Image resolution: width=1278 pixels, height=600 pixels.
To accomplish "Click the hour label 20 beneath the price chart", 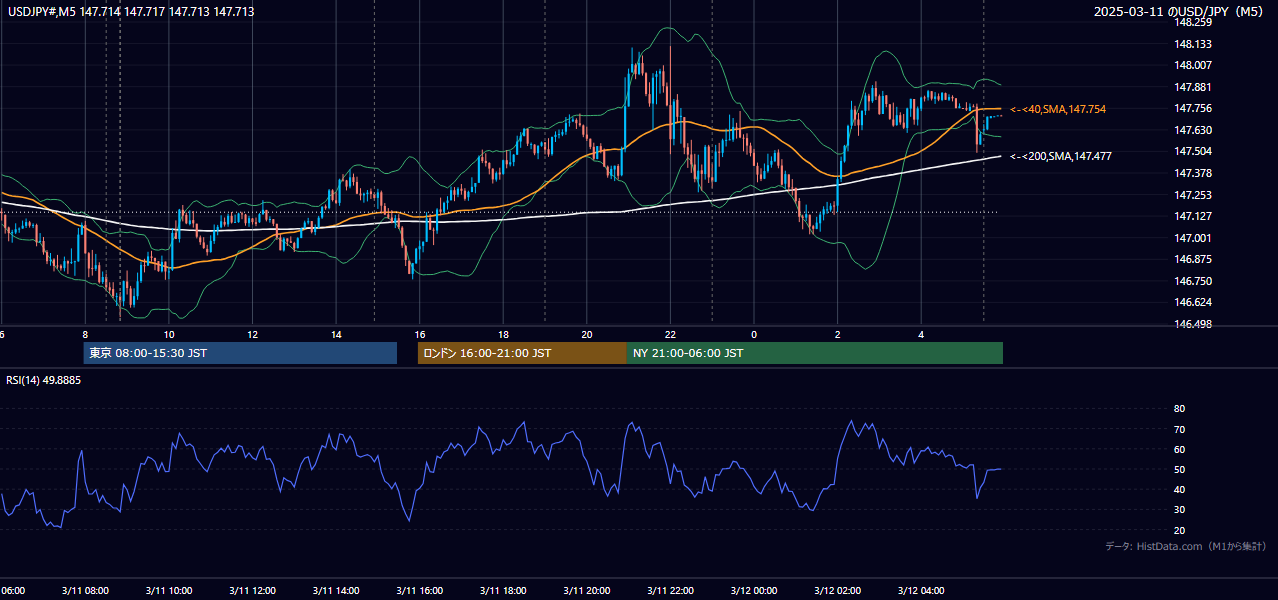I will pyautogui.click(x=587, y=334).
